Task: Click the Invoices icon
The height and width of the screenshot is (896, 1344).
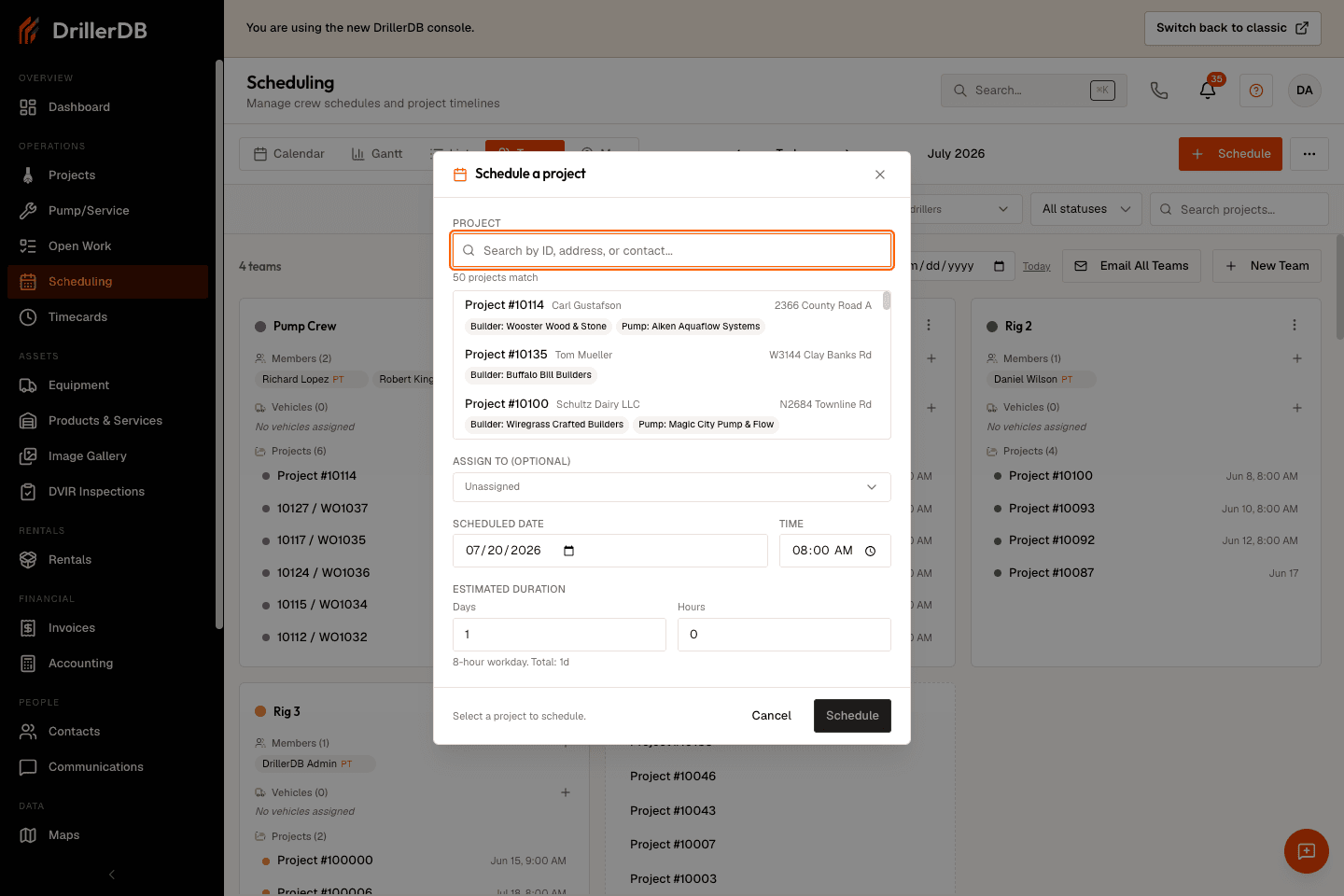Action: pyautogui.click(x=28, y=628)
